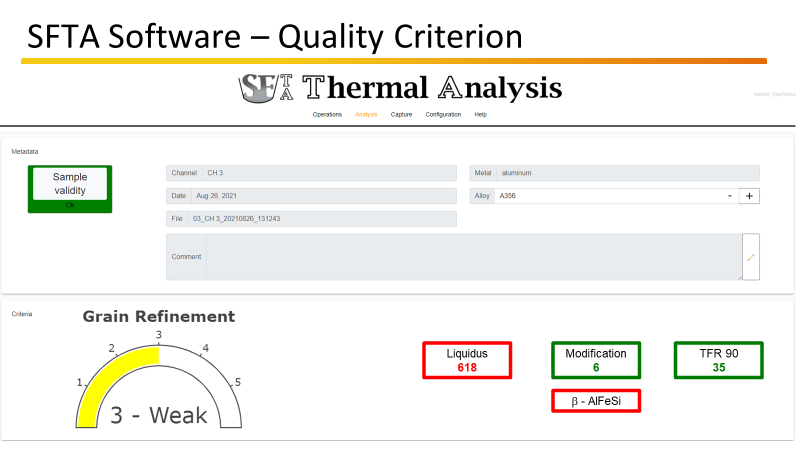
Task: Open the Capture menu
Action: click(x=401, y=115)
